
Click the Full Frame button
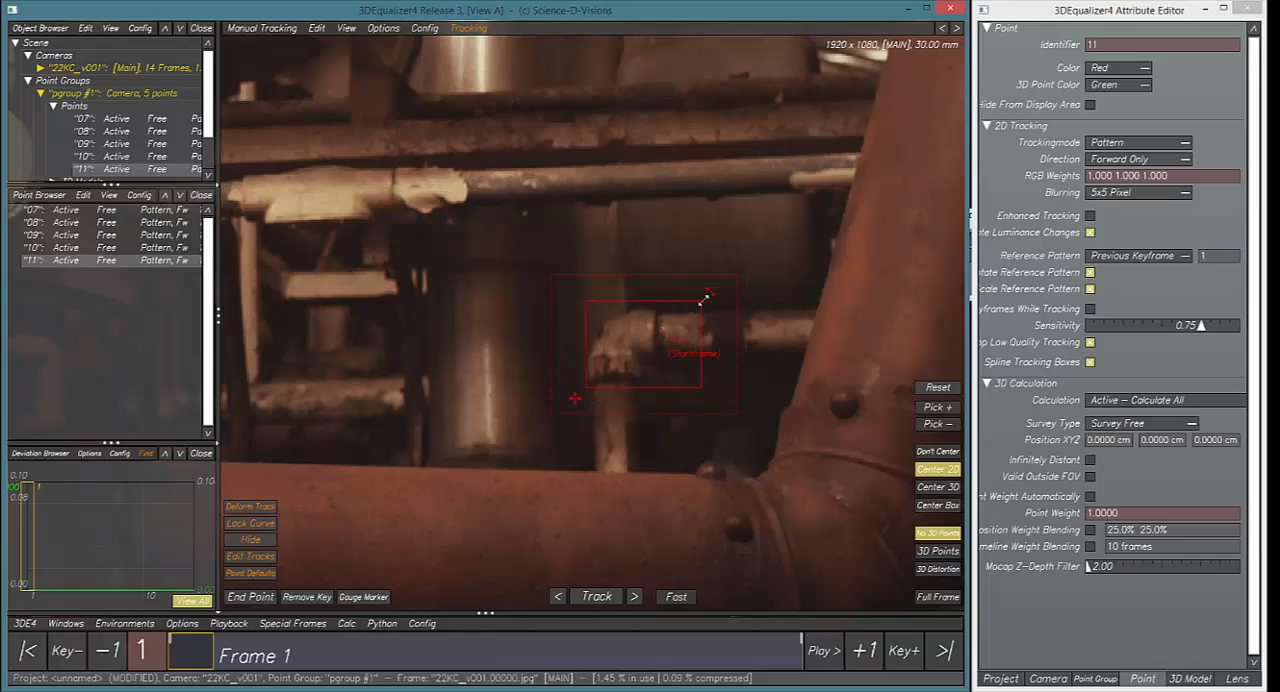tap(938, 597)
